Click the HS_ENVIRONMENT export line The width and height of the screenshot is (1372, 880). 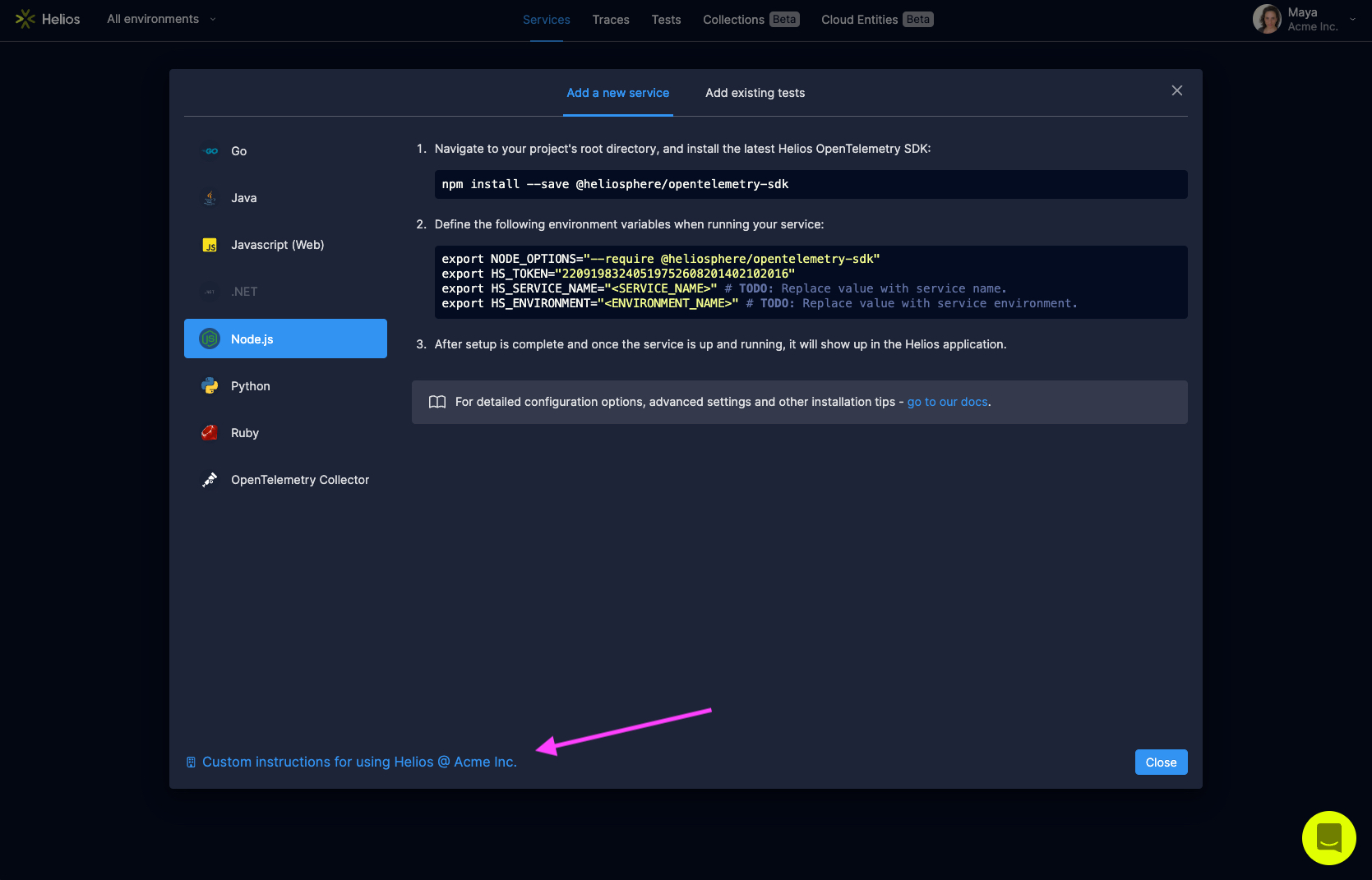760,303
